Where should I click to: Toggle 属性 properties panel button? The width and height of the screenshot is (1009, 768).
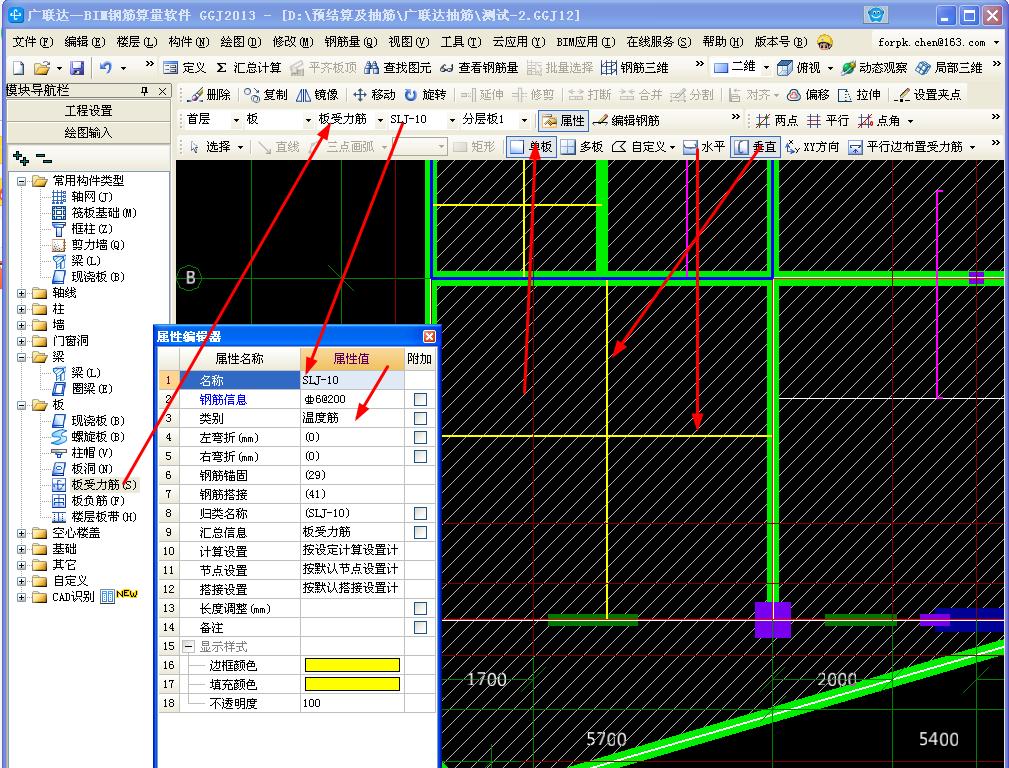click(564, 120)
